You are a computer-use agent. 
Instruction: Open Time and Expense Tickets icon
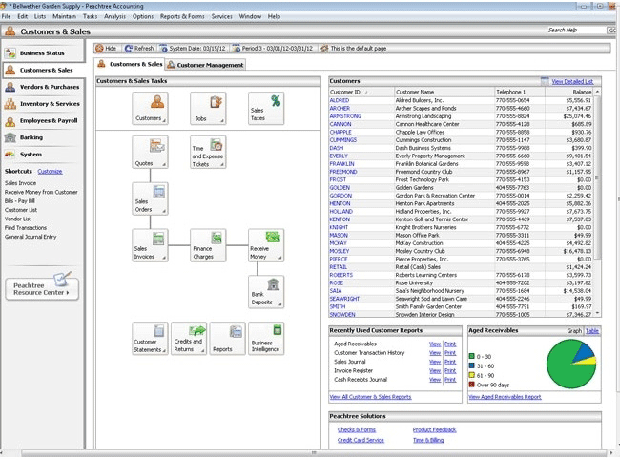[208, 152]
